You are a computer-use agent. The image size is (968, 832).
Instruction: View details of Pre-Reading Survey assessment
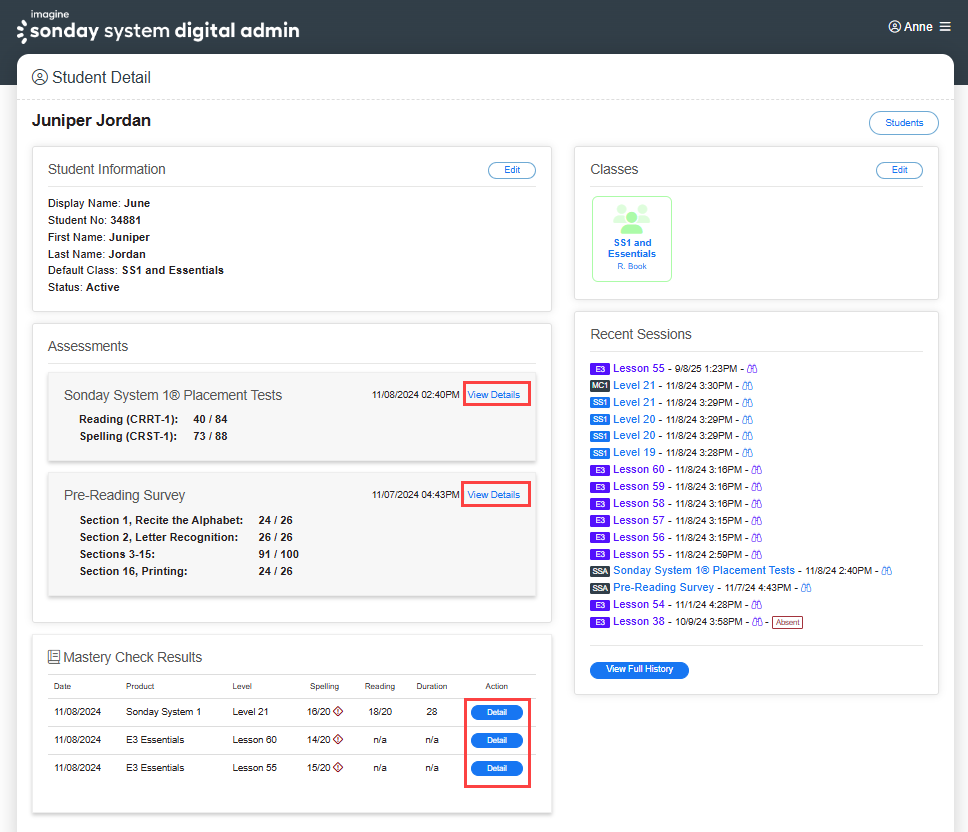[x=494, y=495]
